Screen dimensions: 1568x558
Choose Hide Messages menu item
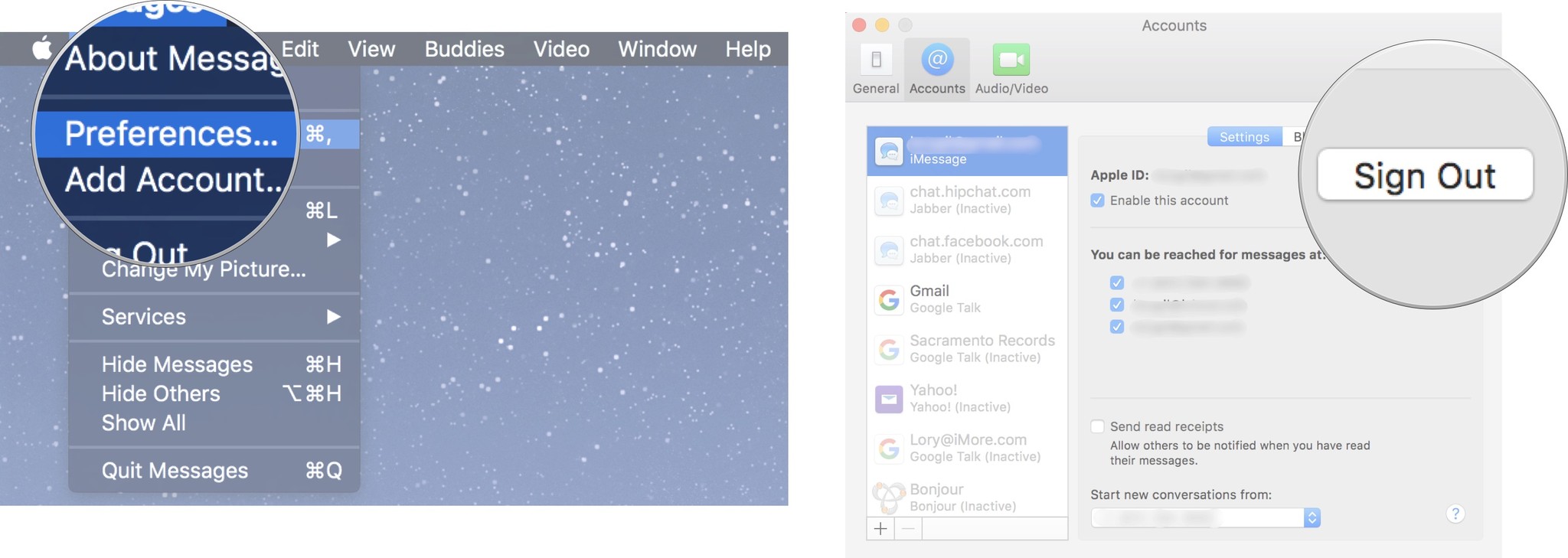[x=214, y=364]
